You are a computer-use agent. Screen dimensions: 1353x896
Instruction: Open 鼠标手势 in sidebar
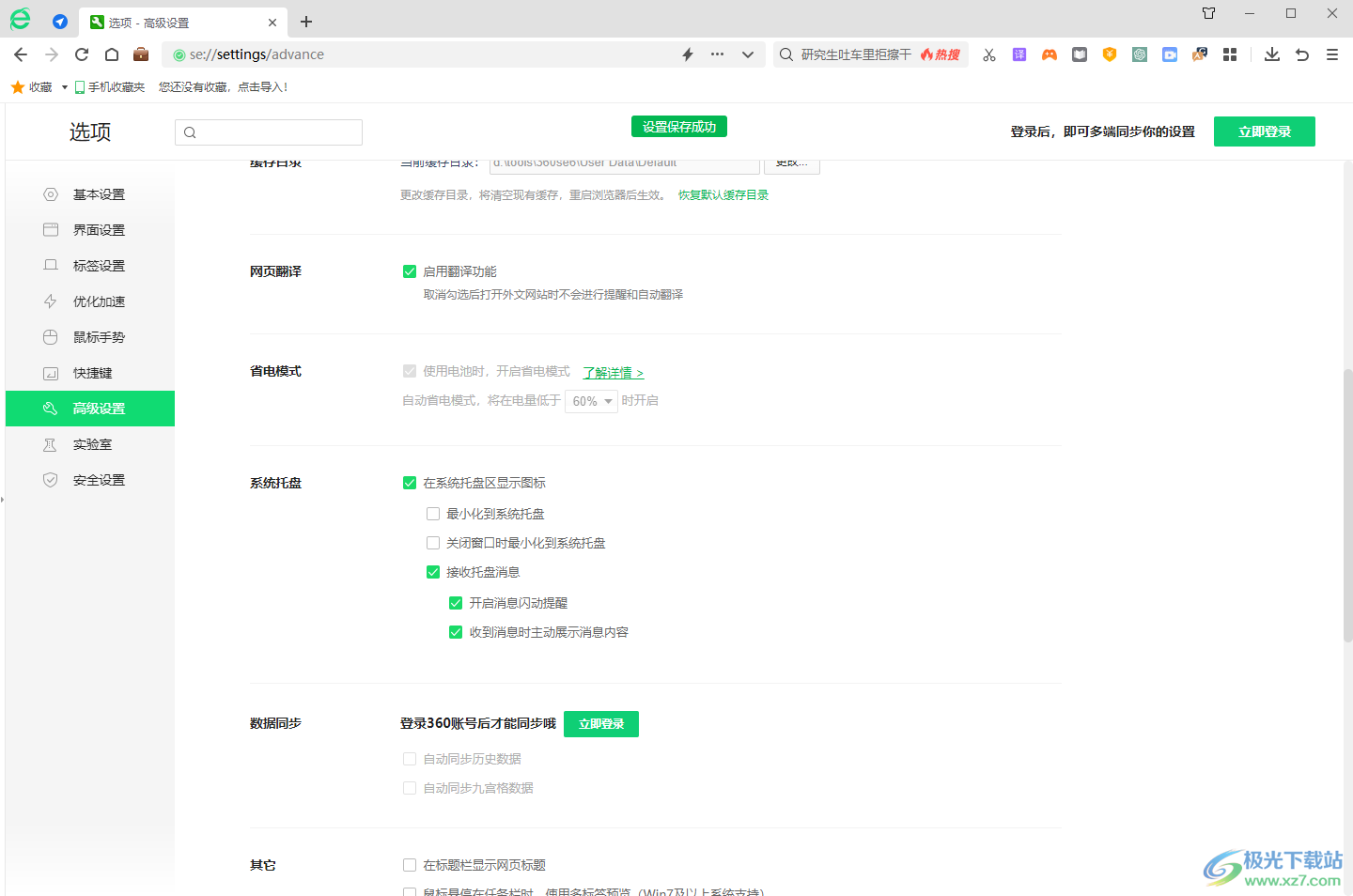(90, 337)
